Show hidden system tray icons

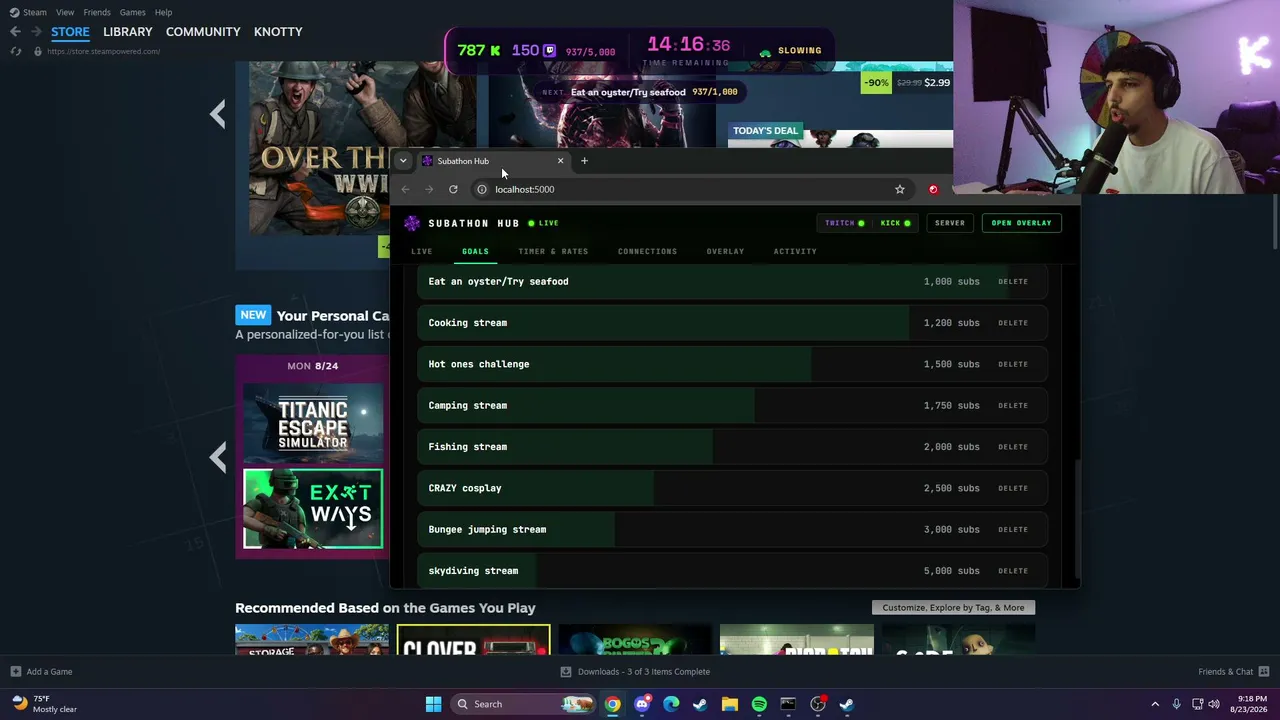pyautogui.click(x=1155, y=704)
